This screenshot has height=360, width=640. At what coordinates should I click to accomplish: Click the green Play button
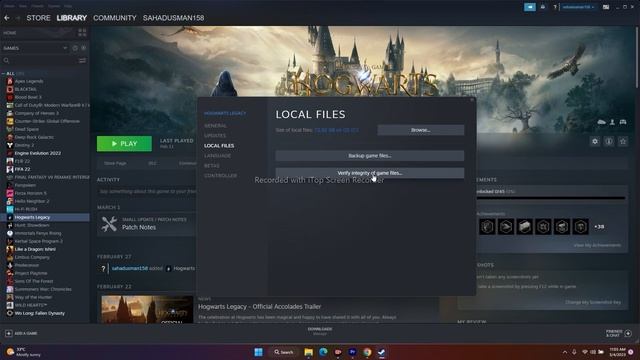124,144
